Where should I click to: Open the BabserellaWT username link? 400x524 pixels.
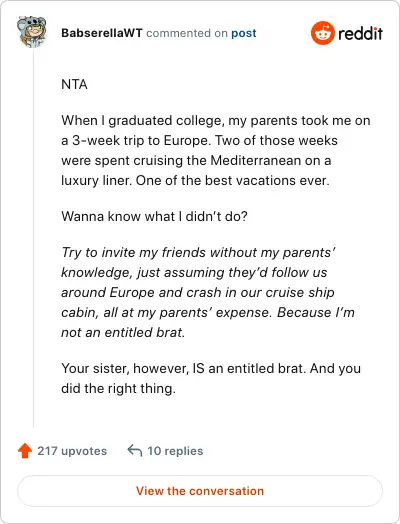tap(102, 33)
